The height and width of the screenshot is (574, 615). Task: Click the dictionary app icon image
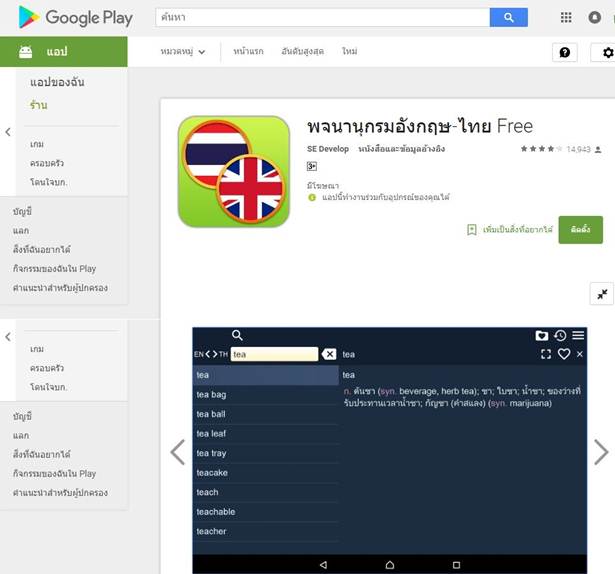[x=234, y=171]
